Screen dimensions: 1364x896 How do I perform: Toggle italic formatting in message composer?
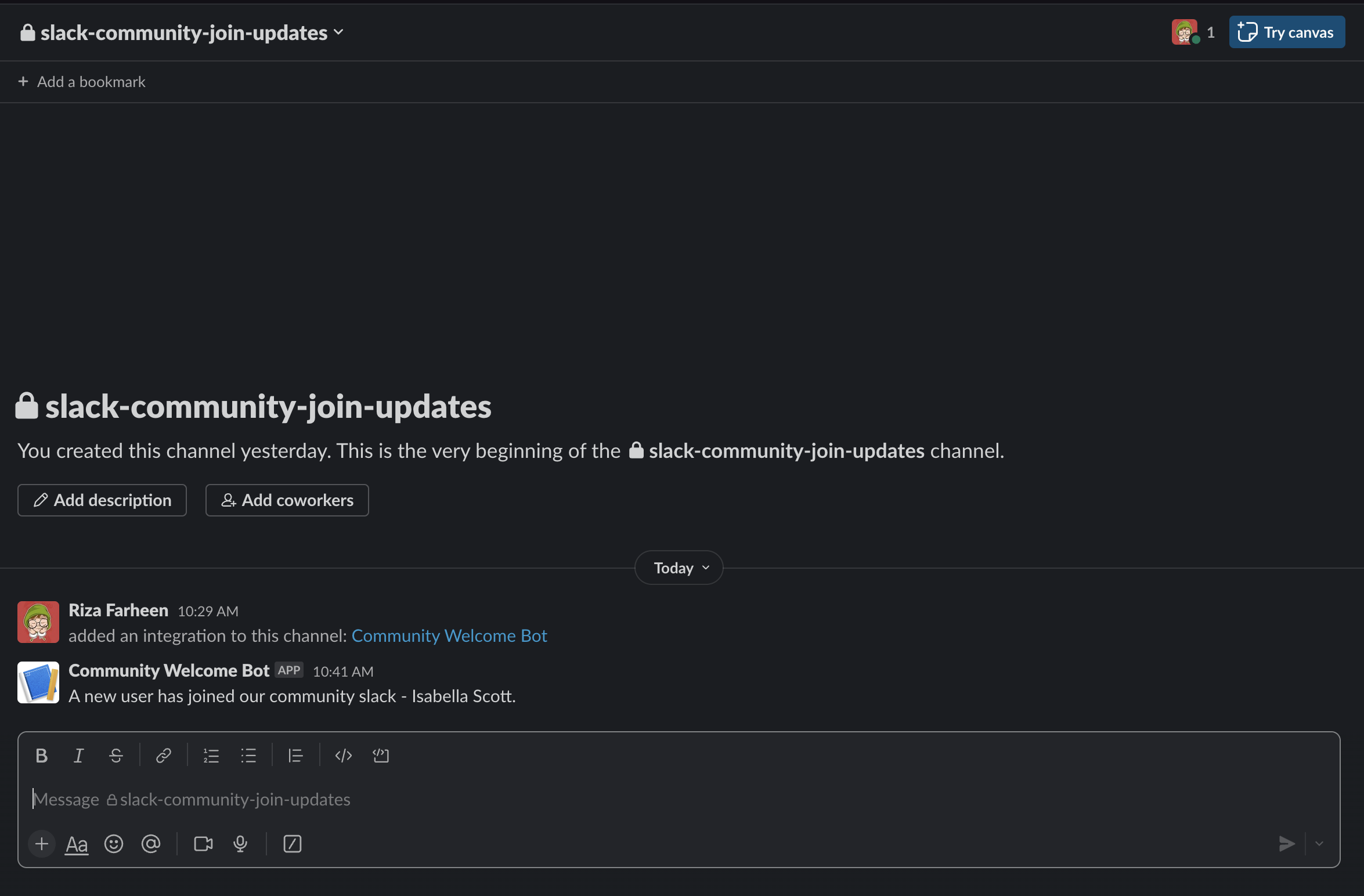78,755
